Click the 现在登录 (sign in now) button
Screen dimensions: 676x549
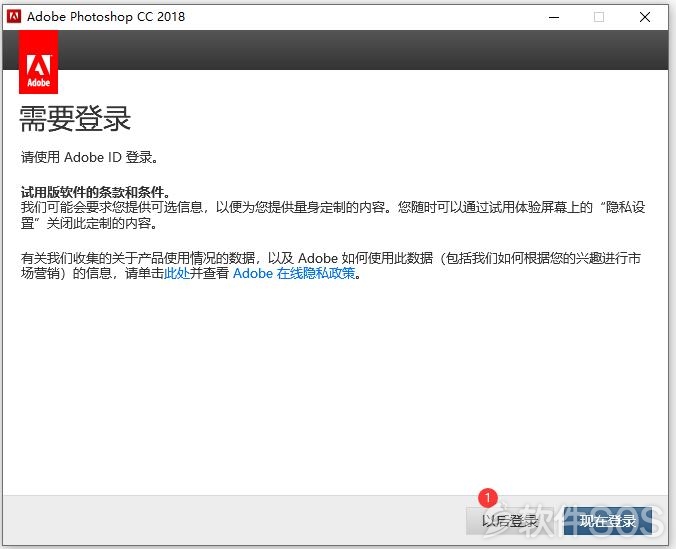(x=608, y=521)
